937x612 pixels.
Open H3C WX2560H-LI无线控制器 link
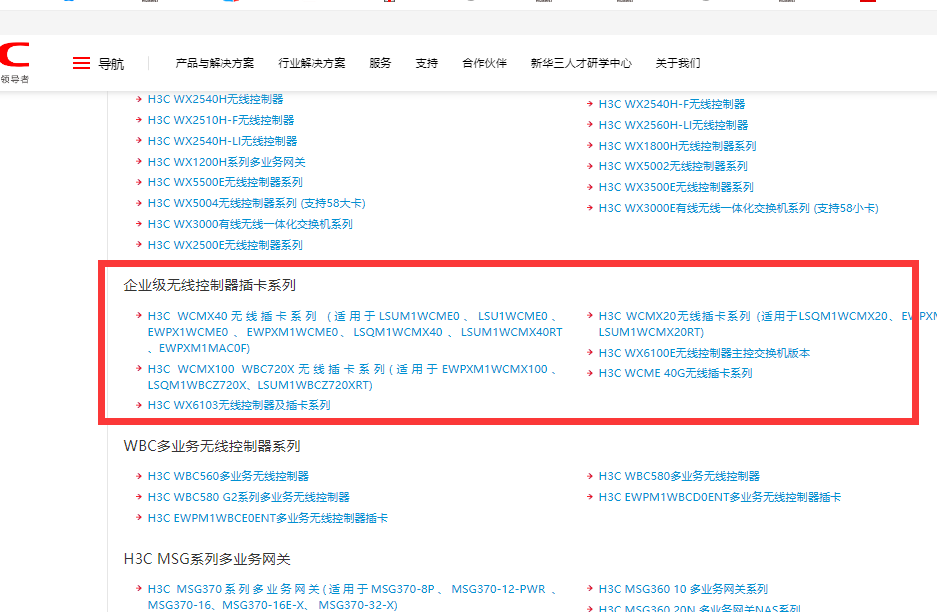click(x=673, y=125)
